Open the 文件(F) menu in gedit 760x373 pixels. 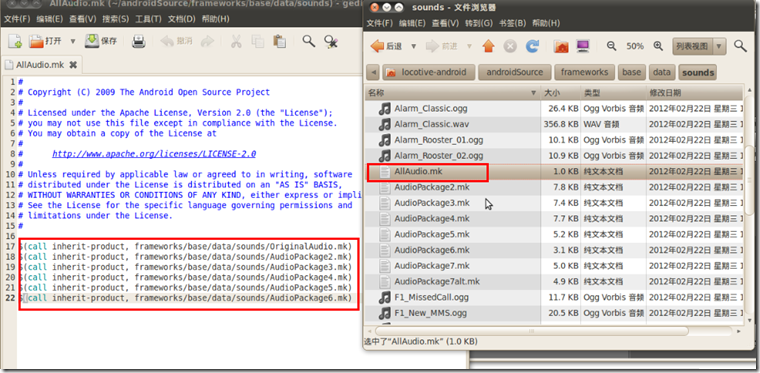coord(17,19)
